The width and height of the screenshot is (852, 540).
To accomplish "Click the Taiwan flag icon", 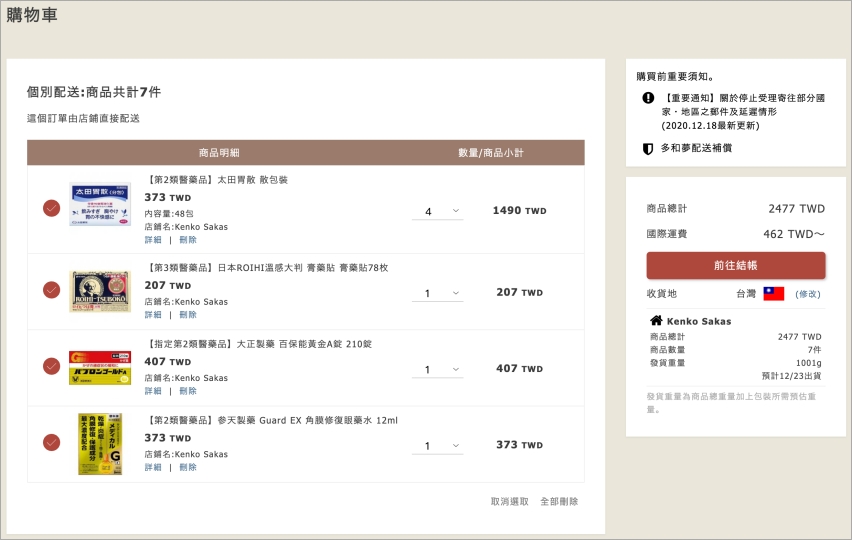I will 774,294.
